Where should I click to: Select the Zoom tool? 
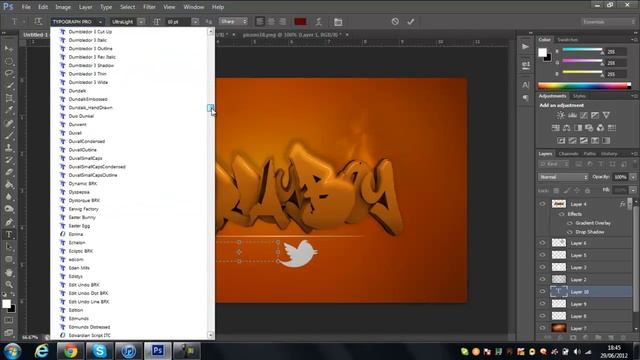tap(9, 284)
